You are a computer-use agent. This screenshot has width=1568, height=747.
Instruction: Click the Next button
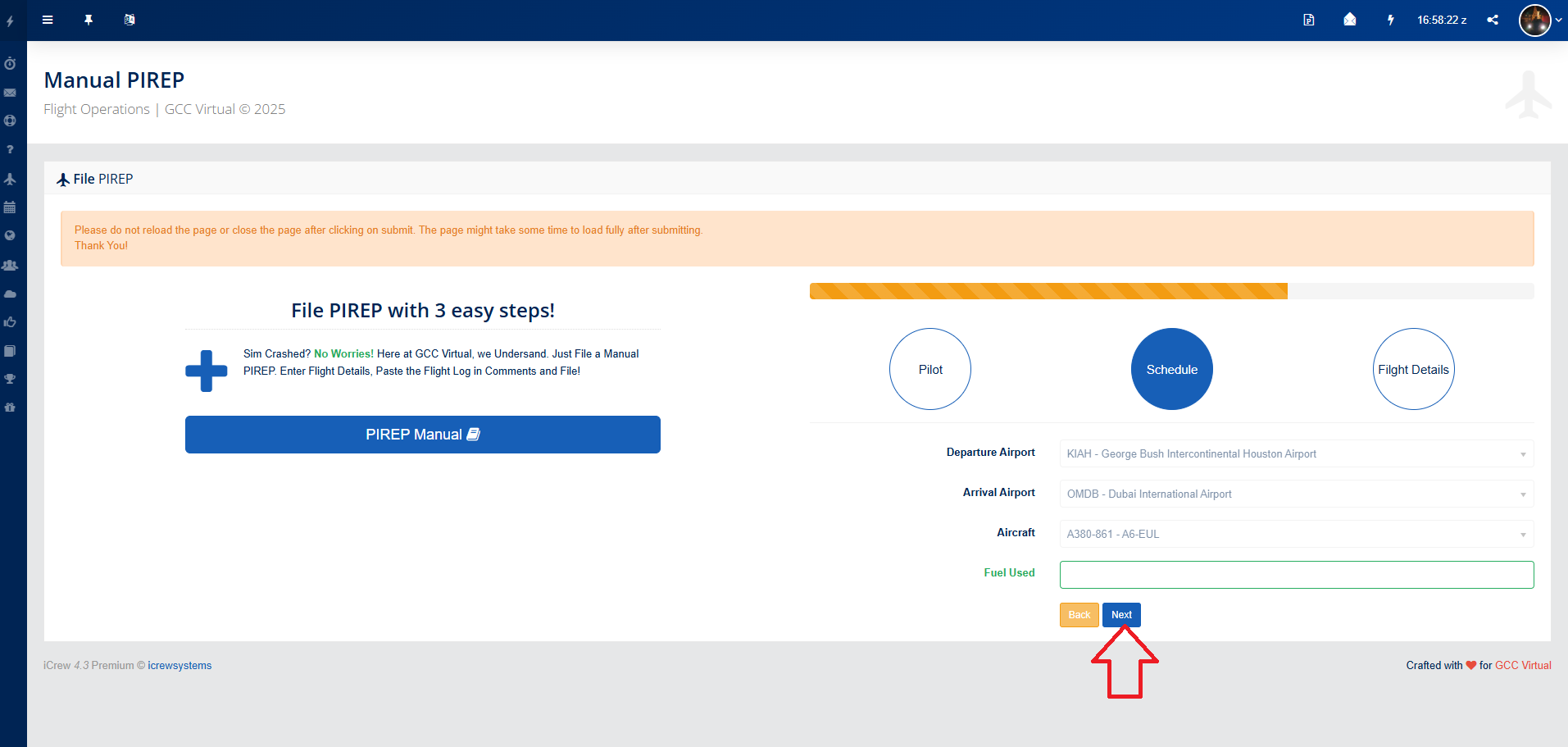pyautogui.click(x=1121, y=615)
